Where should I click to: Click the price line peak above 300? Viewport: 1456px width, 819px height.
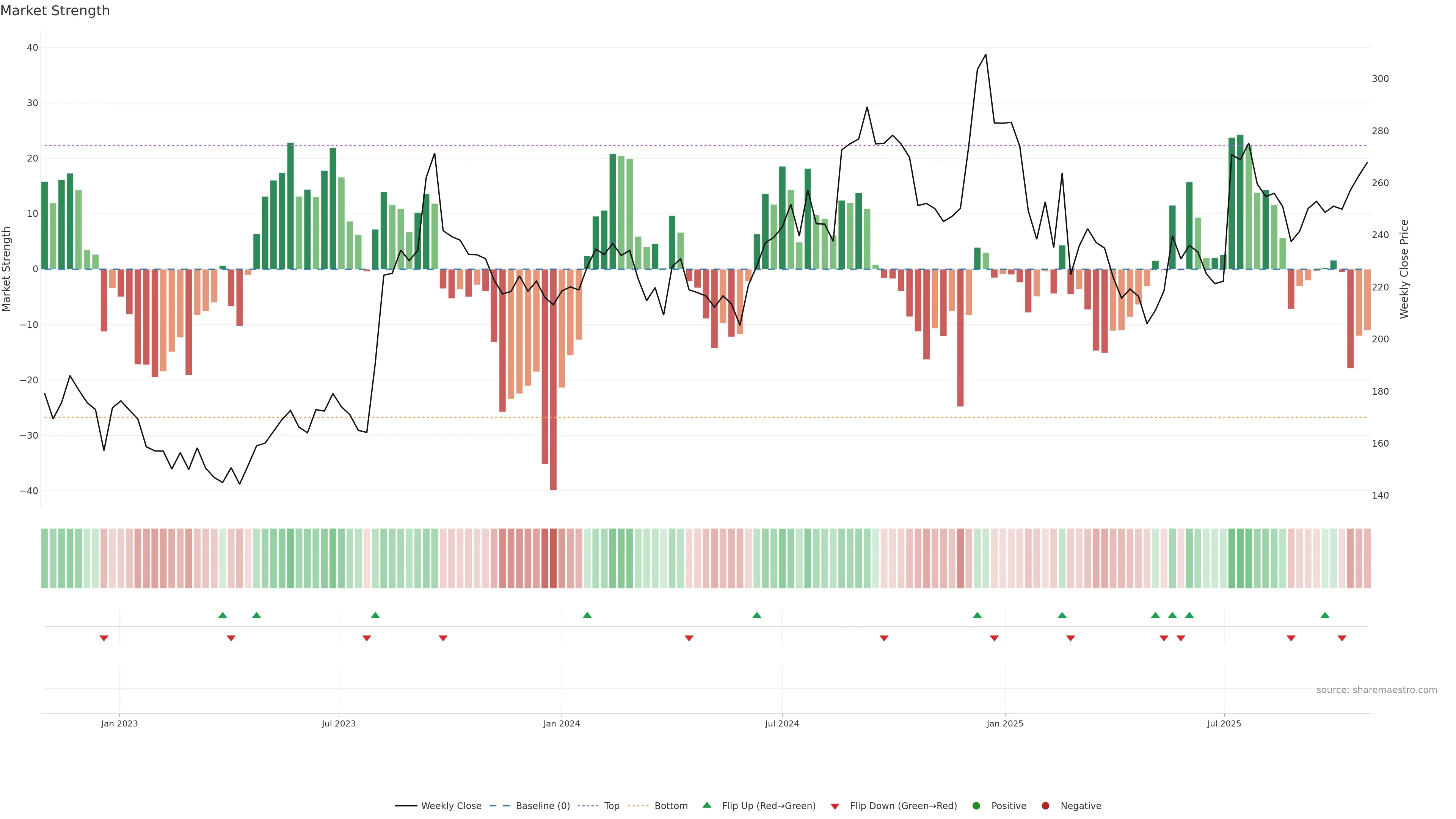click(986, 55)
